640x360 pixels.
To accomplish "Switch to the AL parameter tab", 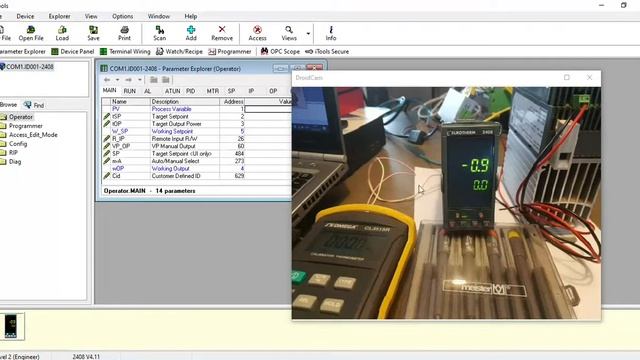I will point(147,91).
